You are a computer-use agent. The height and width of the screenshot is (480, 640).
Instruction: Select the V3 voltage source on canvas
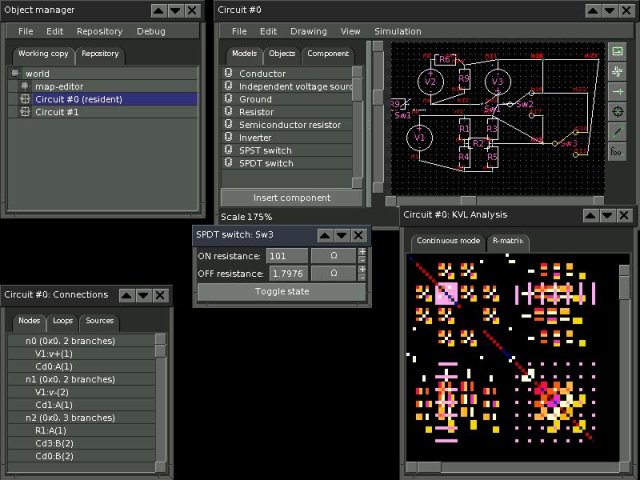coord(498,81)
